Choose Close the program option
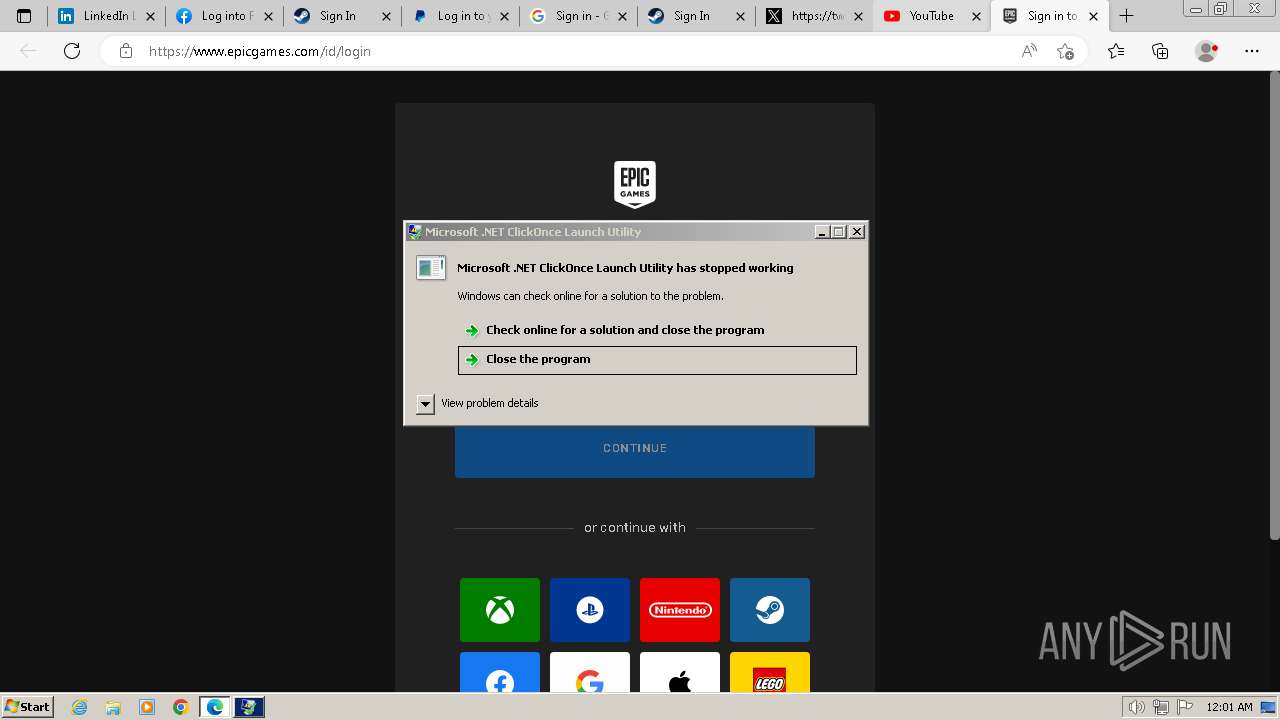1280x720 pixels. (657, 360)
